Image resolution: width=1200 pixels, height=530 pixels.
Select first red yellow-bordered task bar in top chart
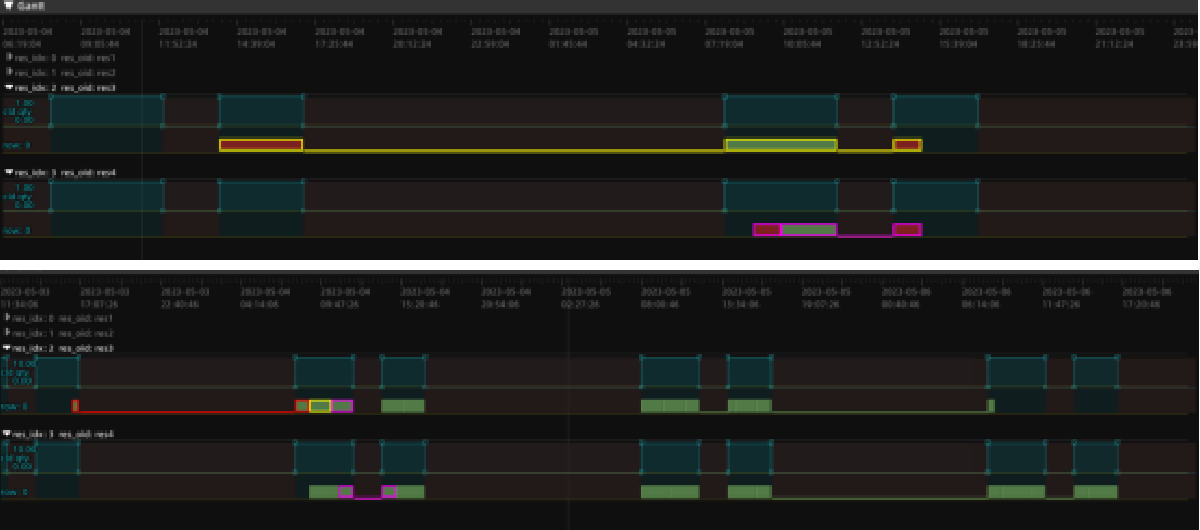(x=261, y=145)
